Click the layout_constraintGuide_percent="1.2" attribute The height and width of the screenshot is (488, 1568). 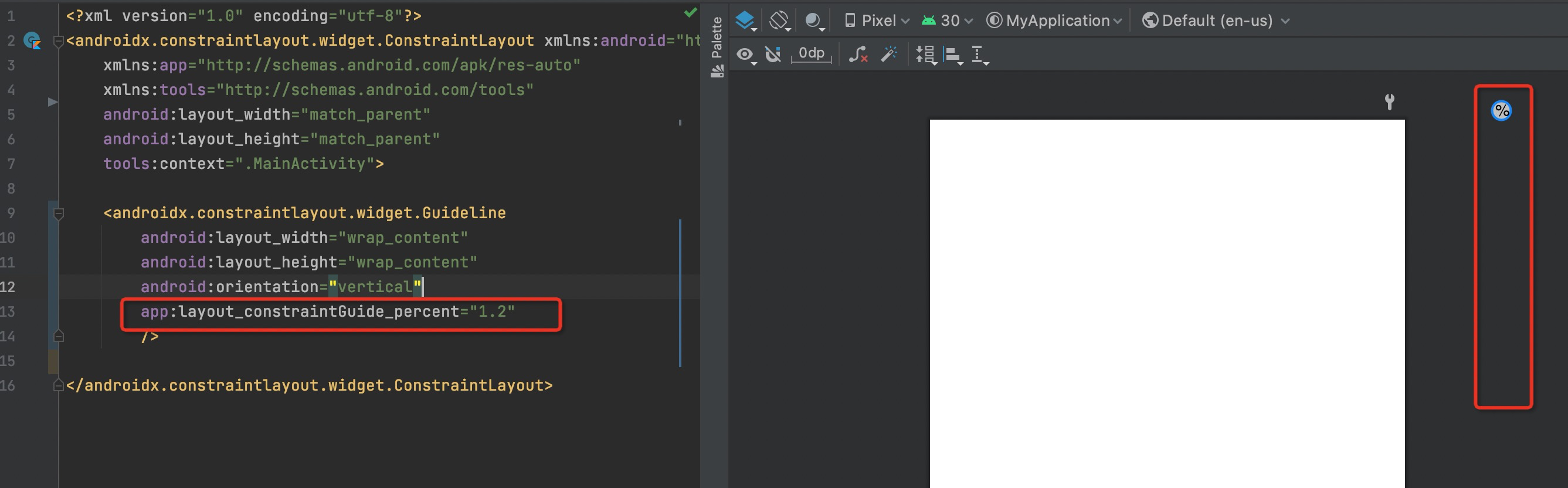point(327,311)
